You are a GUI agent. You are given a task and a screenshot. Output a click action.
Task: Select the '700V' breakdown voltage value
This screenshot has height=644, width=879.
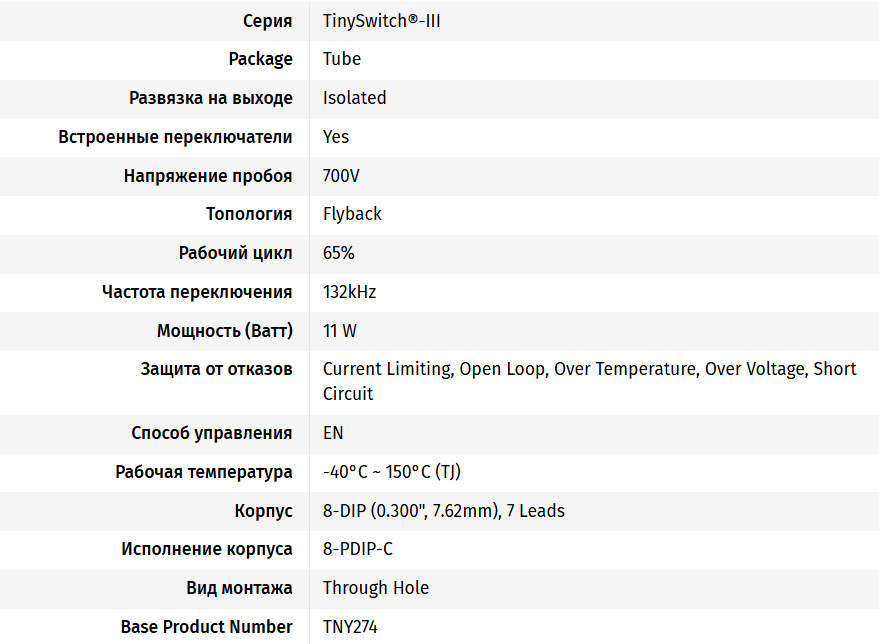click(341, 176)
